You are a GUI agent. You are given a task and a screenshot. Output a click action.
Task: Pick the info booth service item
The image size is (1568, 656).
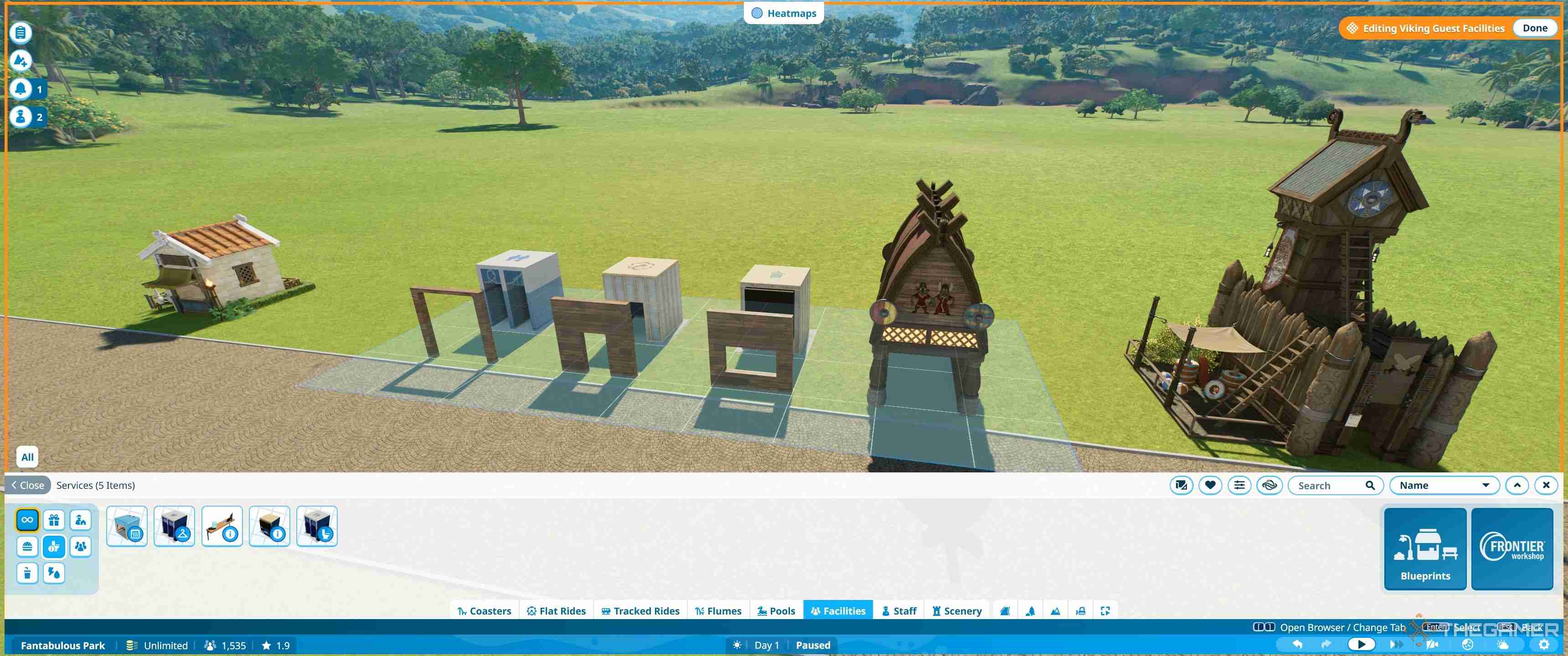[269, 526]
